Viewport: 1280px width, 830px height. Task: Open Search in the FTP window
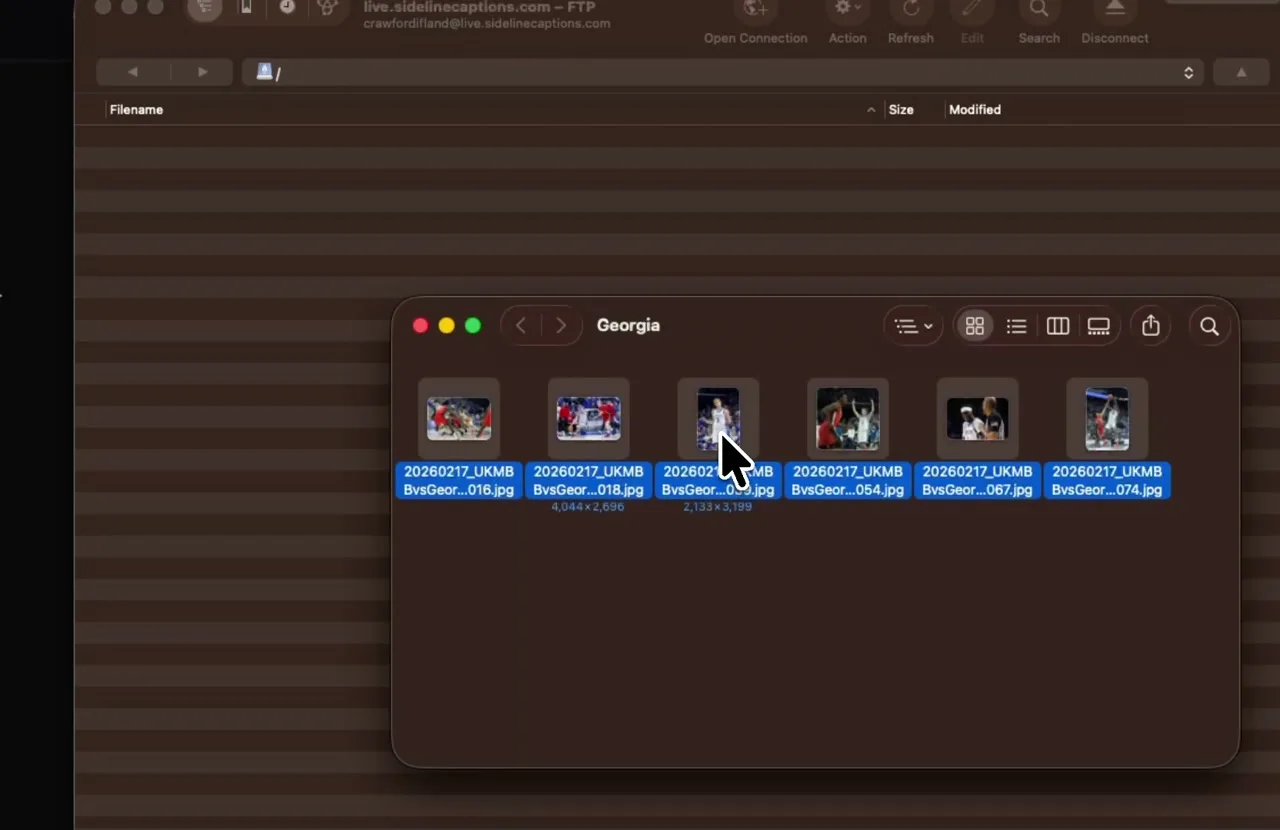(1039, 23)
